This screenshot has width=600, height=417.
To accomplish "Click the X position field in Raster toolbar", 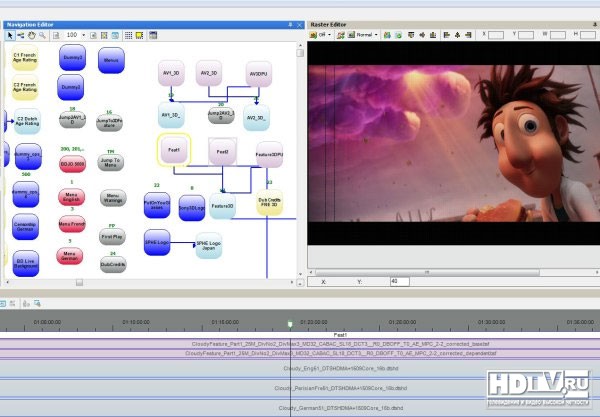I will (x=496, y=35).
